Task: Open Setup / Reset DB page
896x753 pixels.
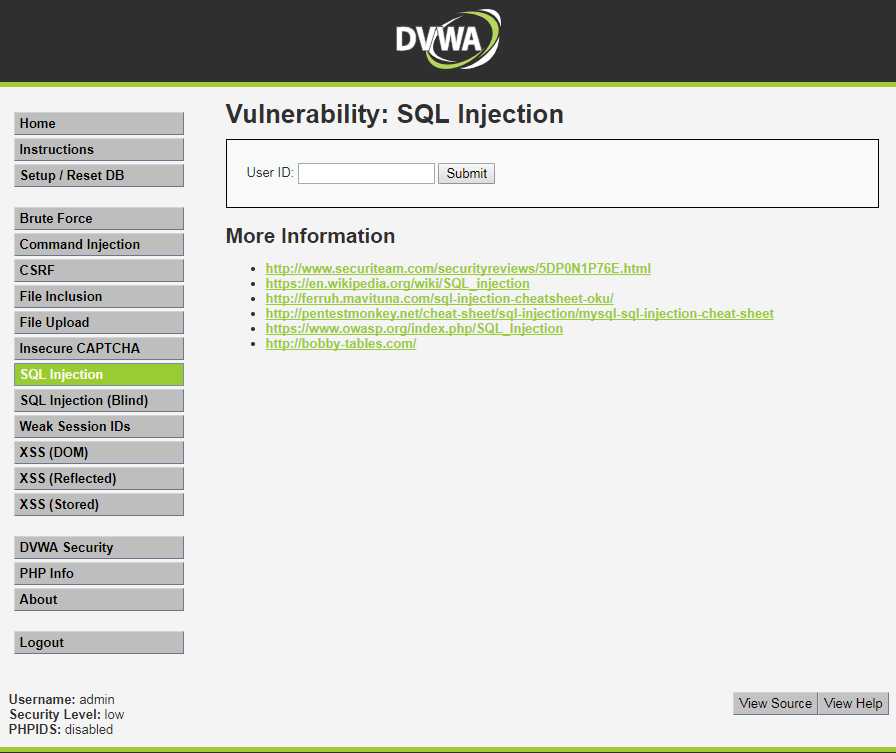Action: coord(99,175)
